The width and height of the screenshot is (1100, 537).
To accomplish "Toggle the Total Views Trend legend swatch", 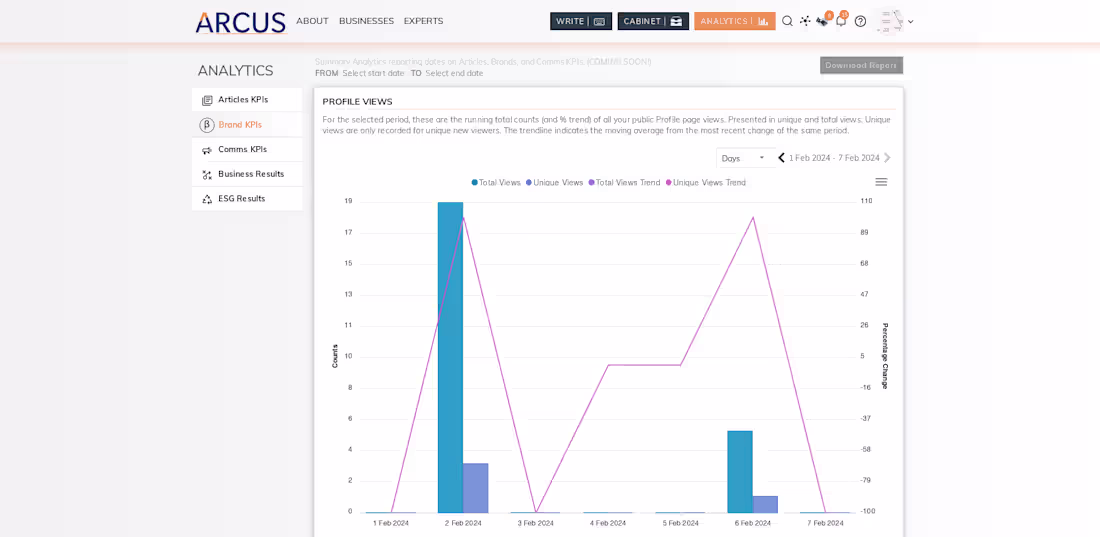I will tap(591, 183).
